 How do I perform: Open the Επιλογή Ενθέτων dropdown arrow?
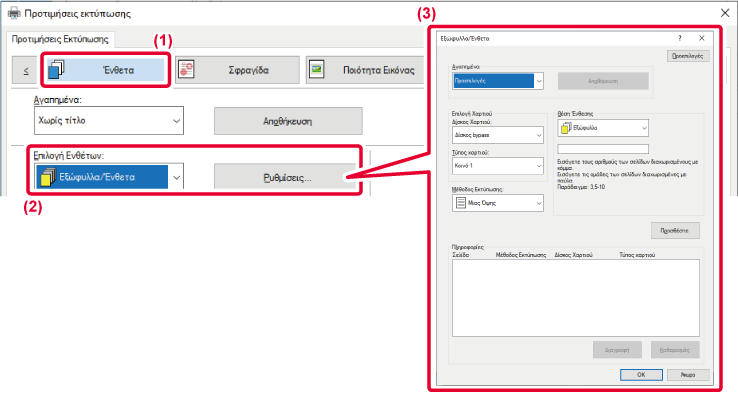point(176,178)
